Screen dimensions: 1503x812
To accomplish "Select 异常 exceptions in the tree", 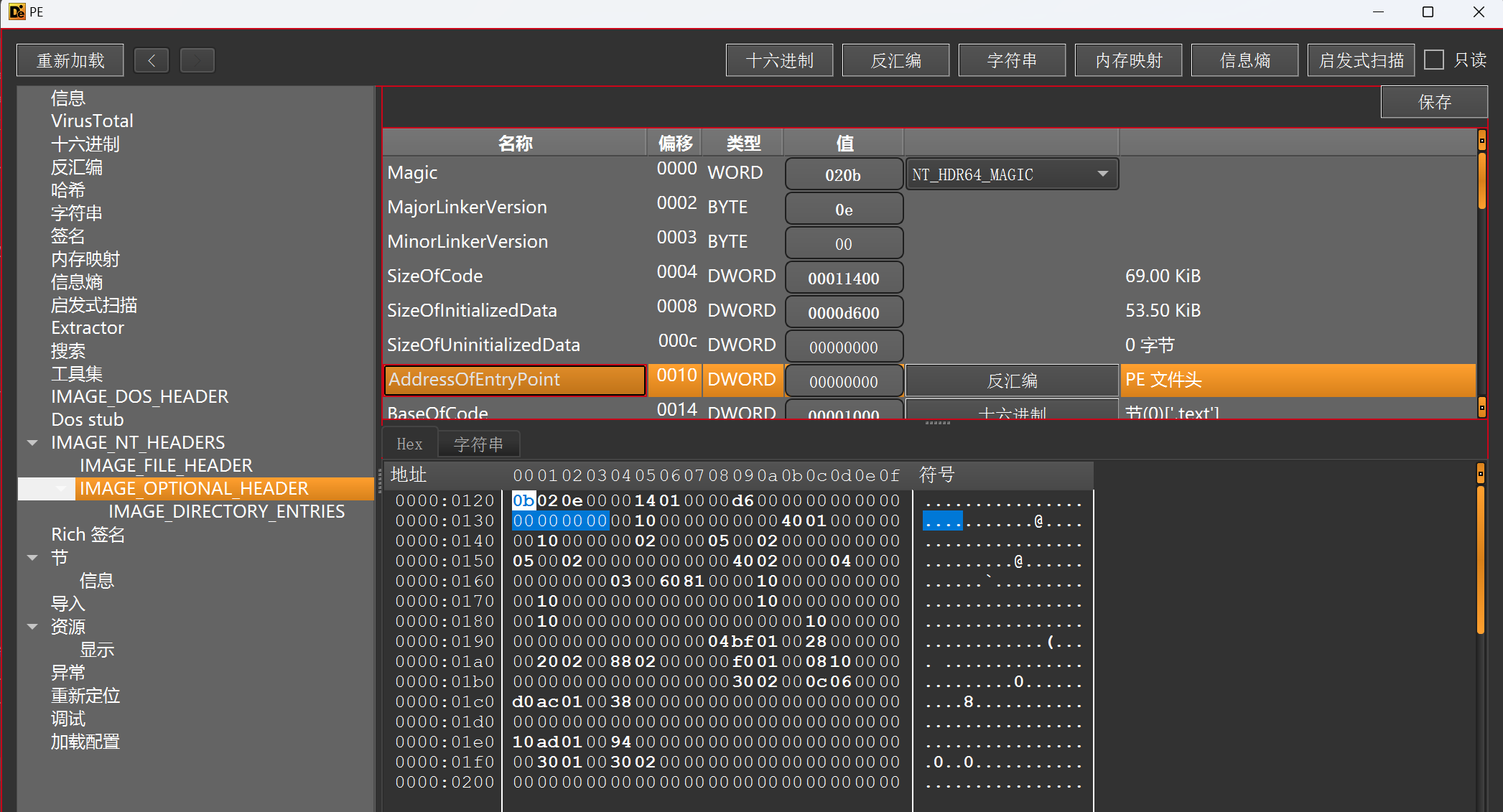I will click(x=68, y=673).
